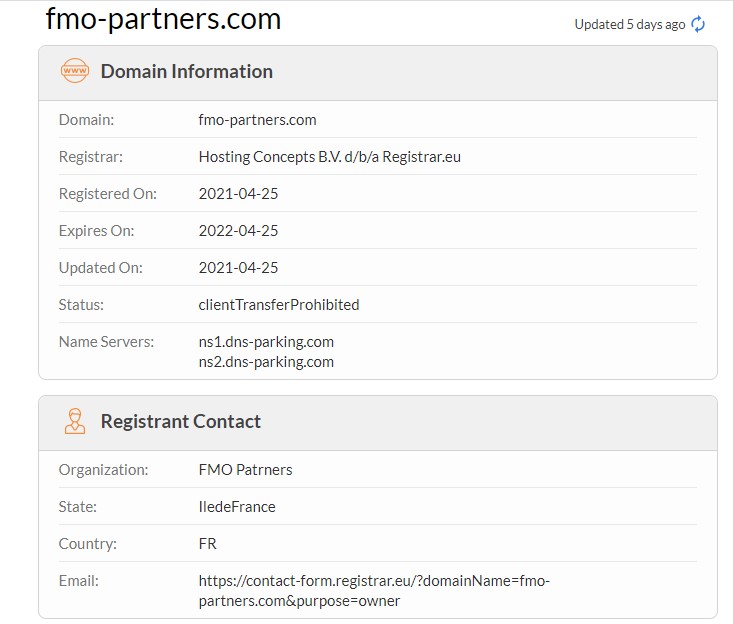Click the Registered On date 2021-04-25
The image size is (733, 624).
coord(238,194)
